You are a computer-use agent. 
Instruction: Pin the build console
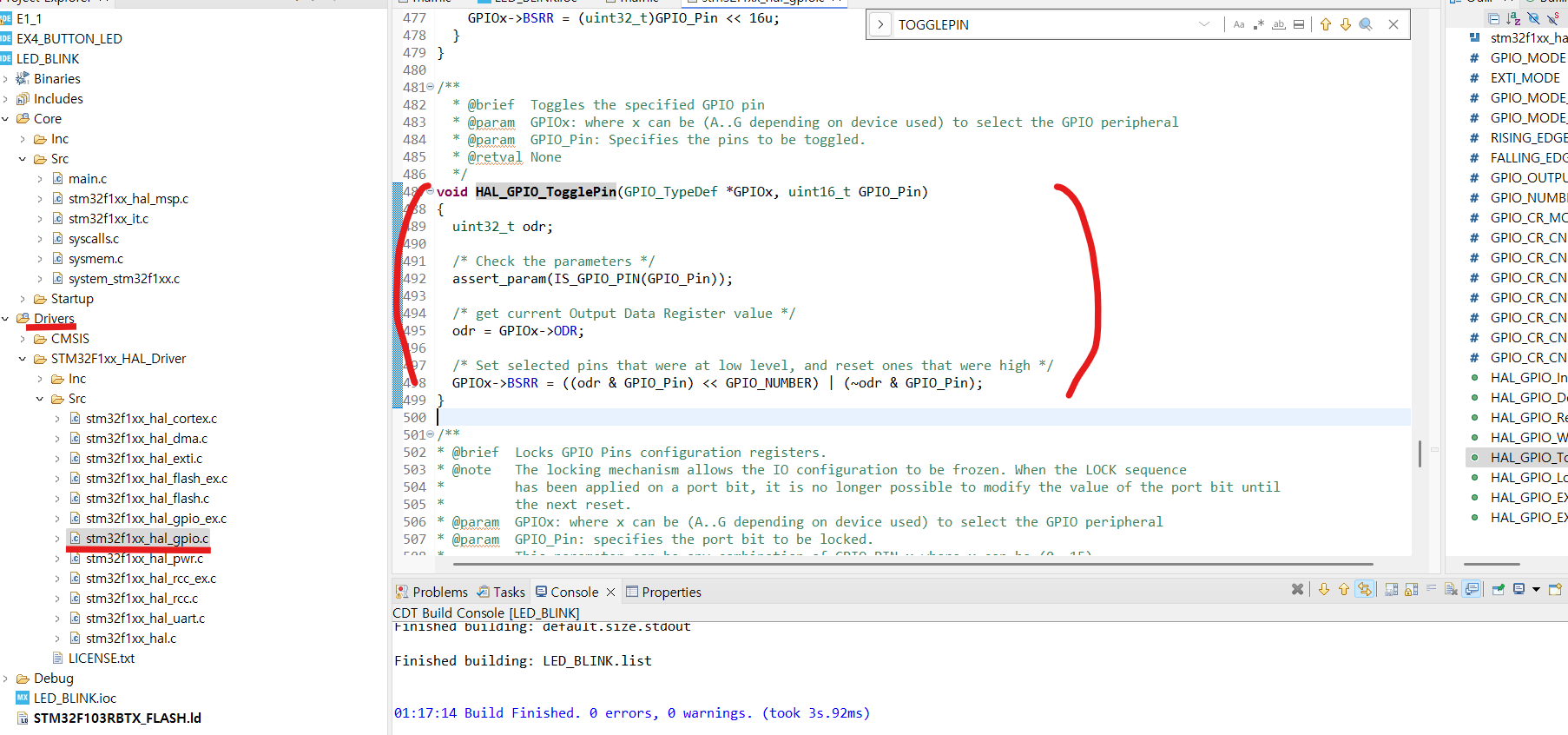tap(1498, 589)
